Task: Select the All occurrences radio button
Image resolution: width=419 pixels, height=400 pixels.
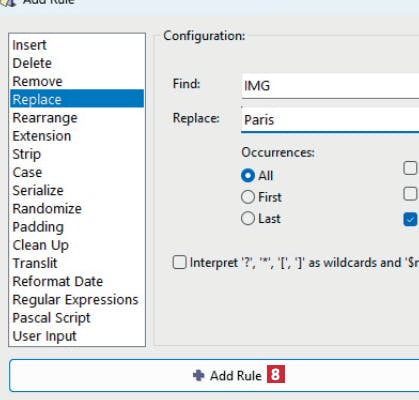Action: pyautogui.click(x=248, y=175)
